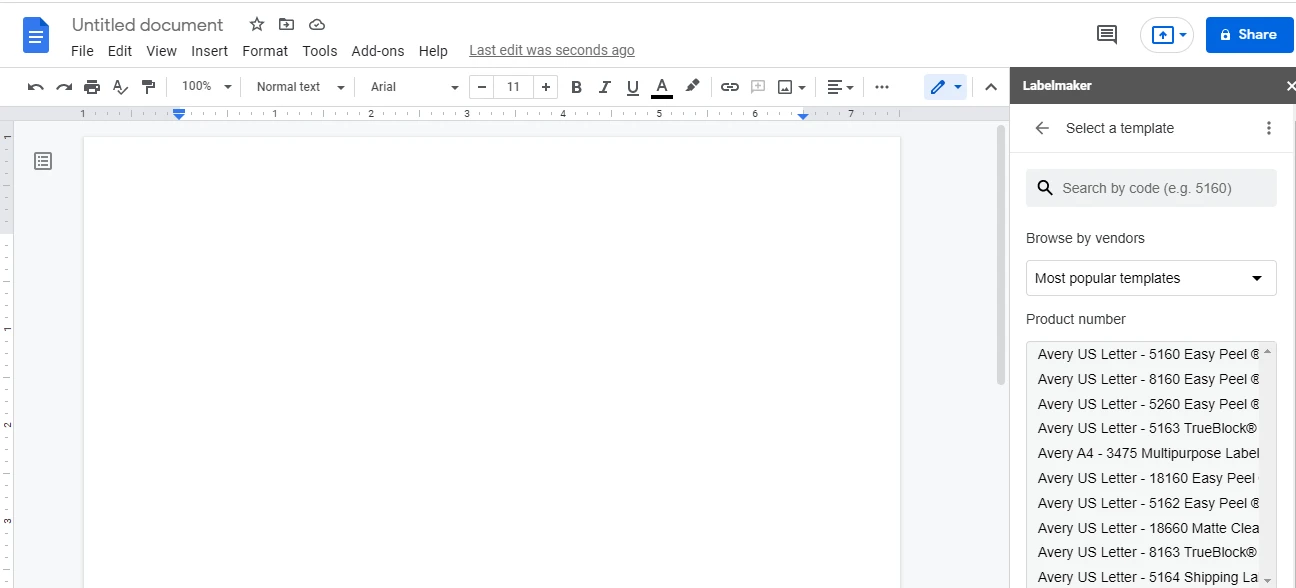
Task: Select Avery US Letter - 5162 Easy Peel
Action: (x=1148, y=503)
